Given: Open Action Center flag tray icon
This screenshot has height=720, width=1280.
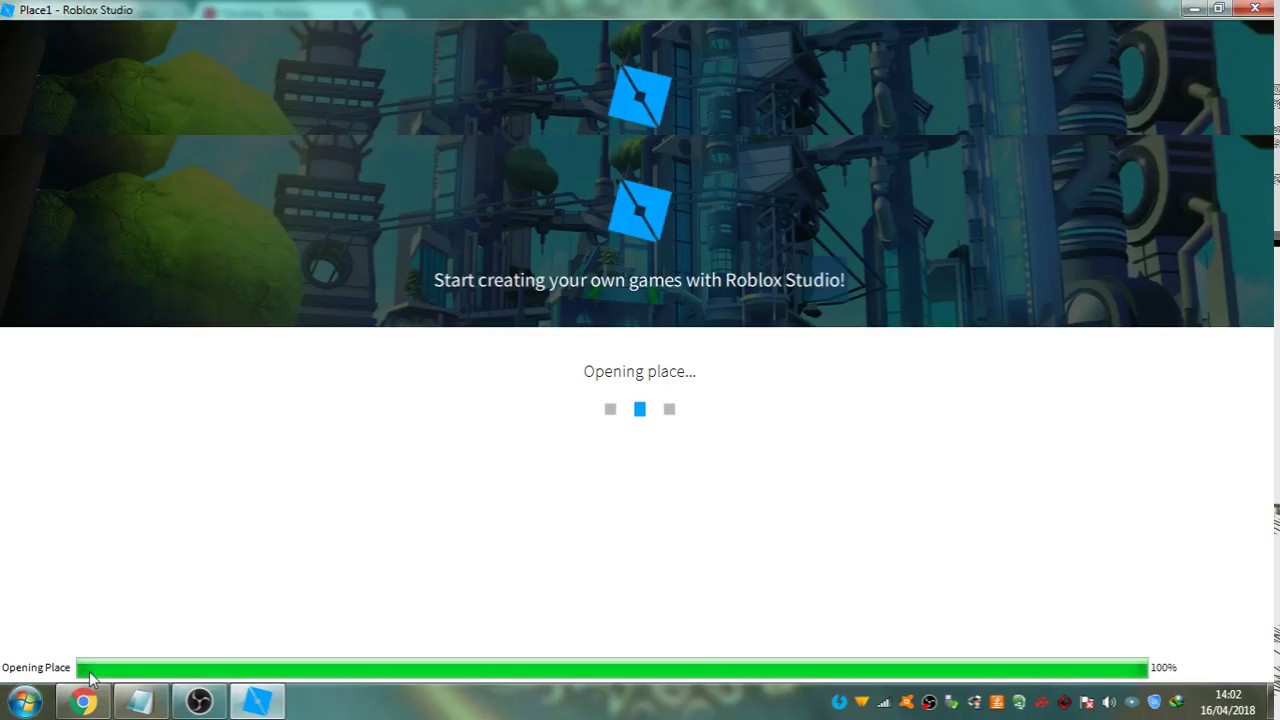Looking at the screenshot, I should click(x=1087, y=702).
